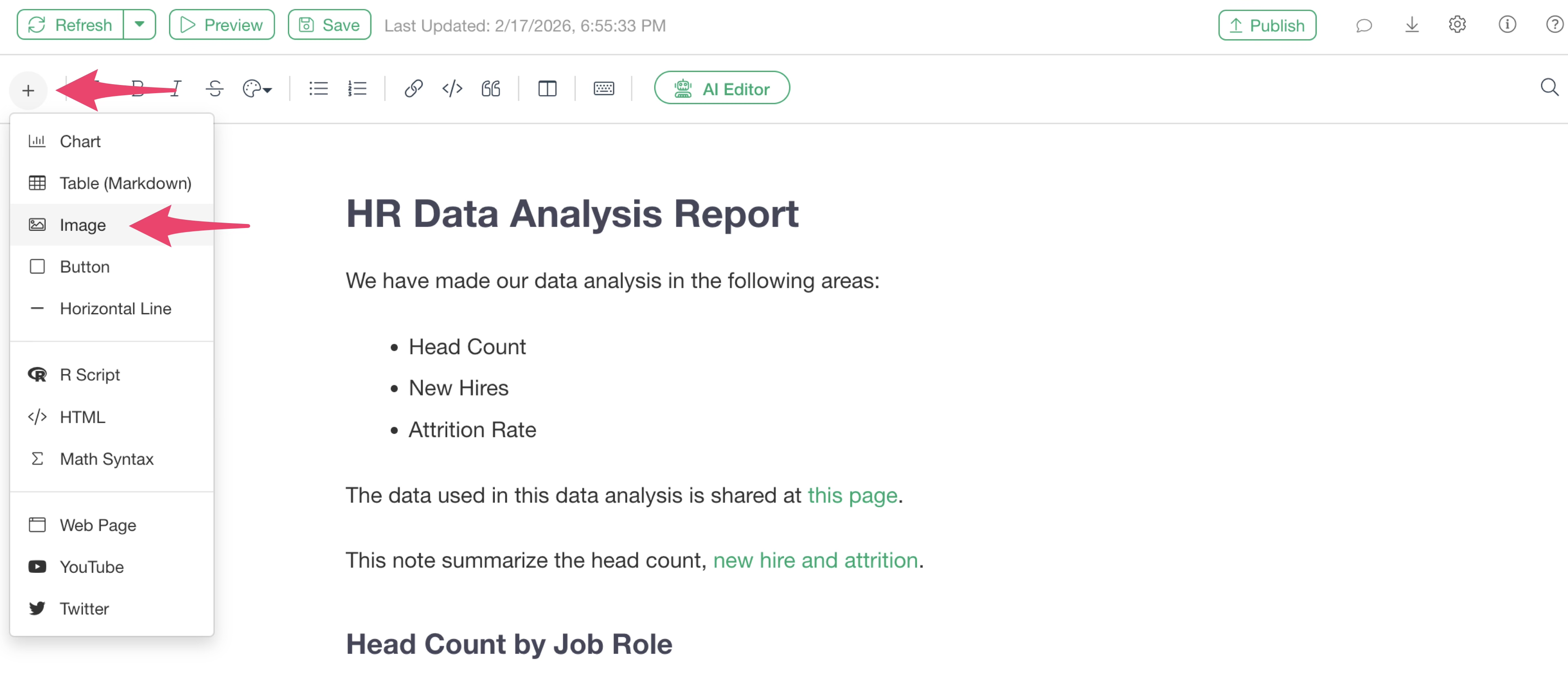The width and height of the screenshot is (1568, 693).
Task: Click the search magnifier icon
Action: click(x=1549, y=88)
